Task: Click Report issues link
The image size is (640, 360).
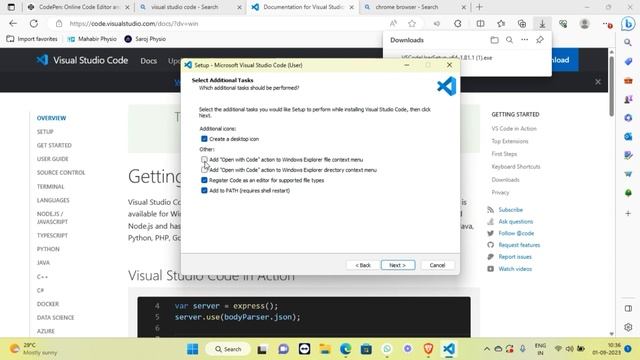Action: pos(515,257)
